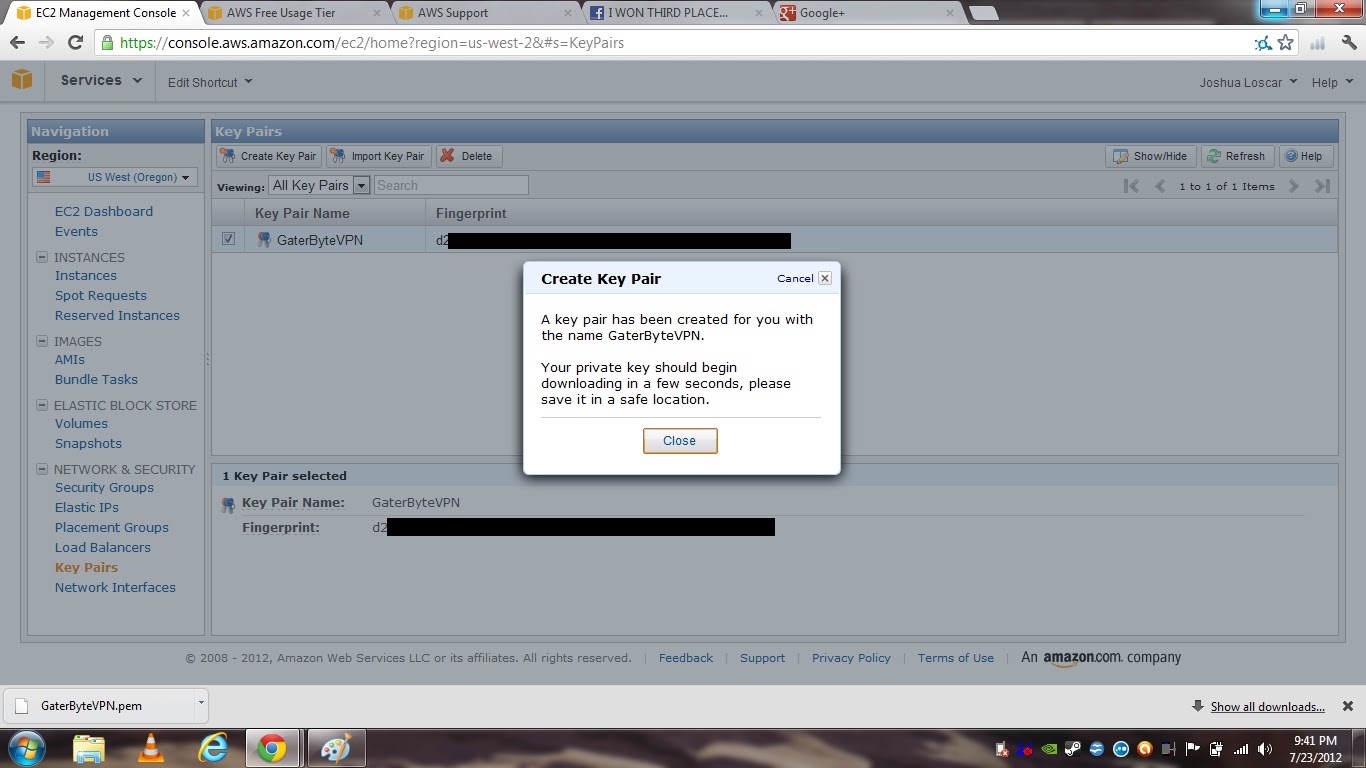Open EC2 Dashboard link

point(104,211)
